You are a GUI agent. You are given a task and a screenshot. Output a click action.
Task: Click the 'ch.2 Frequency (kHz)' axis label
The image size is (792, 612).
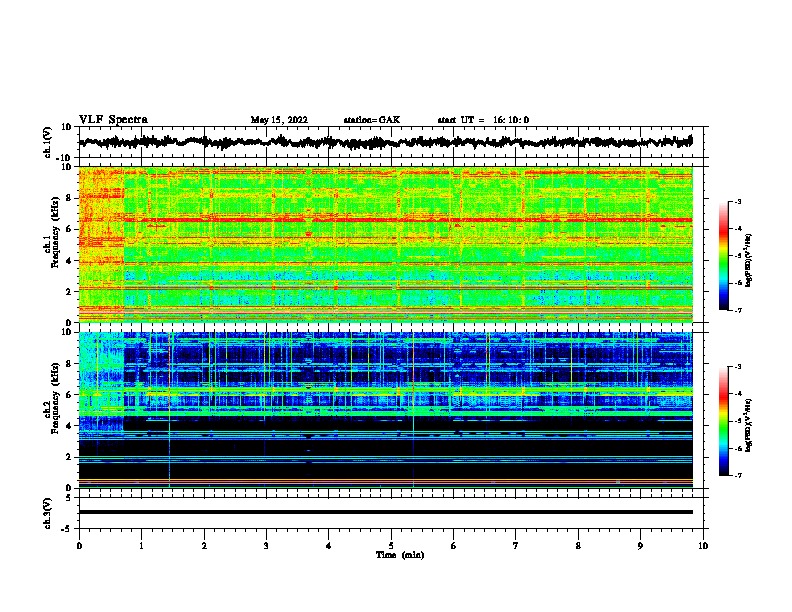click(51, 398)
